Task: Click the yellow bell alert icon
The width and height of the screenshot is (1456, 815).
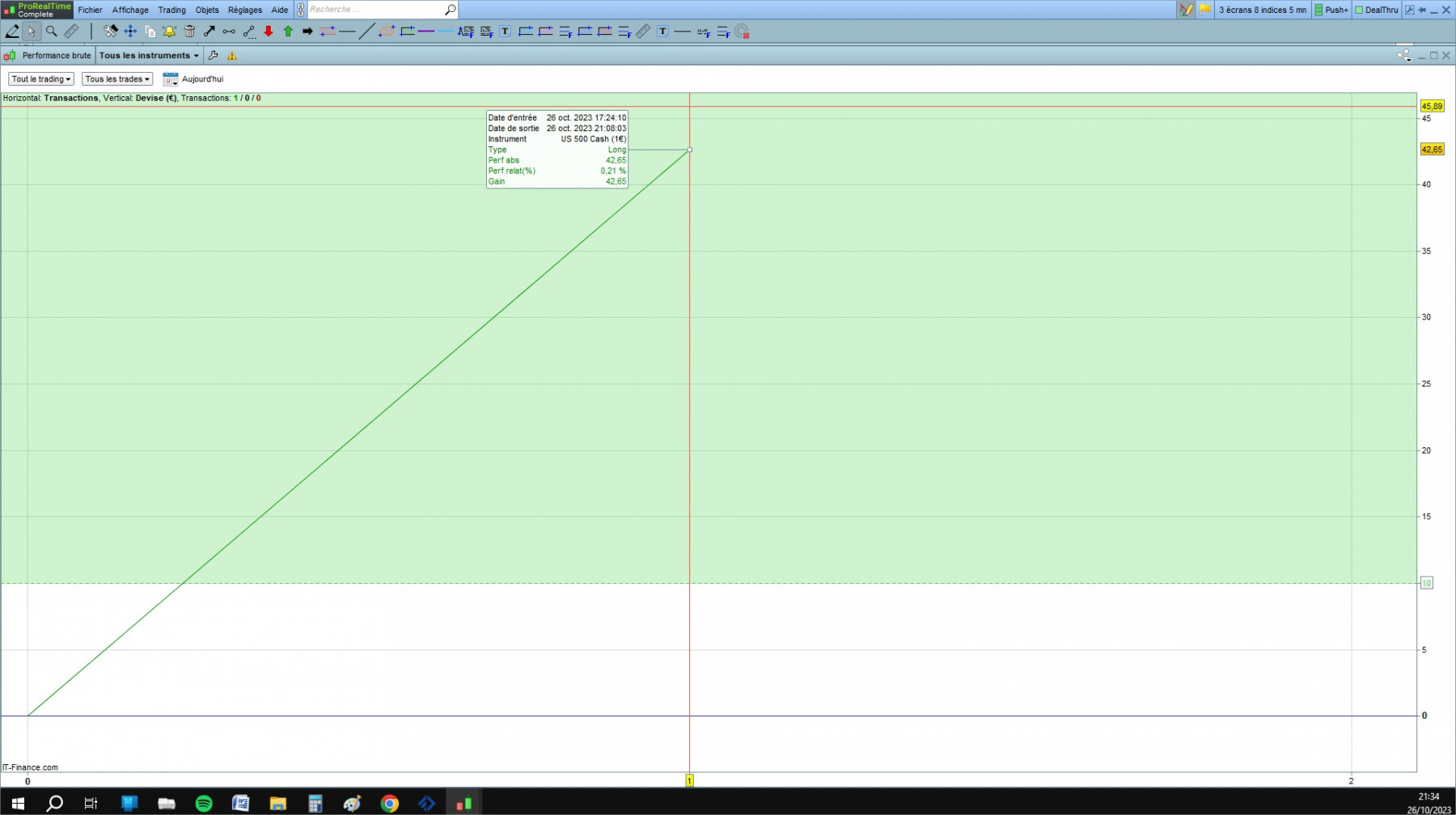Action: 169,32
